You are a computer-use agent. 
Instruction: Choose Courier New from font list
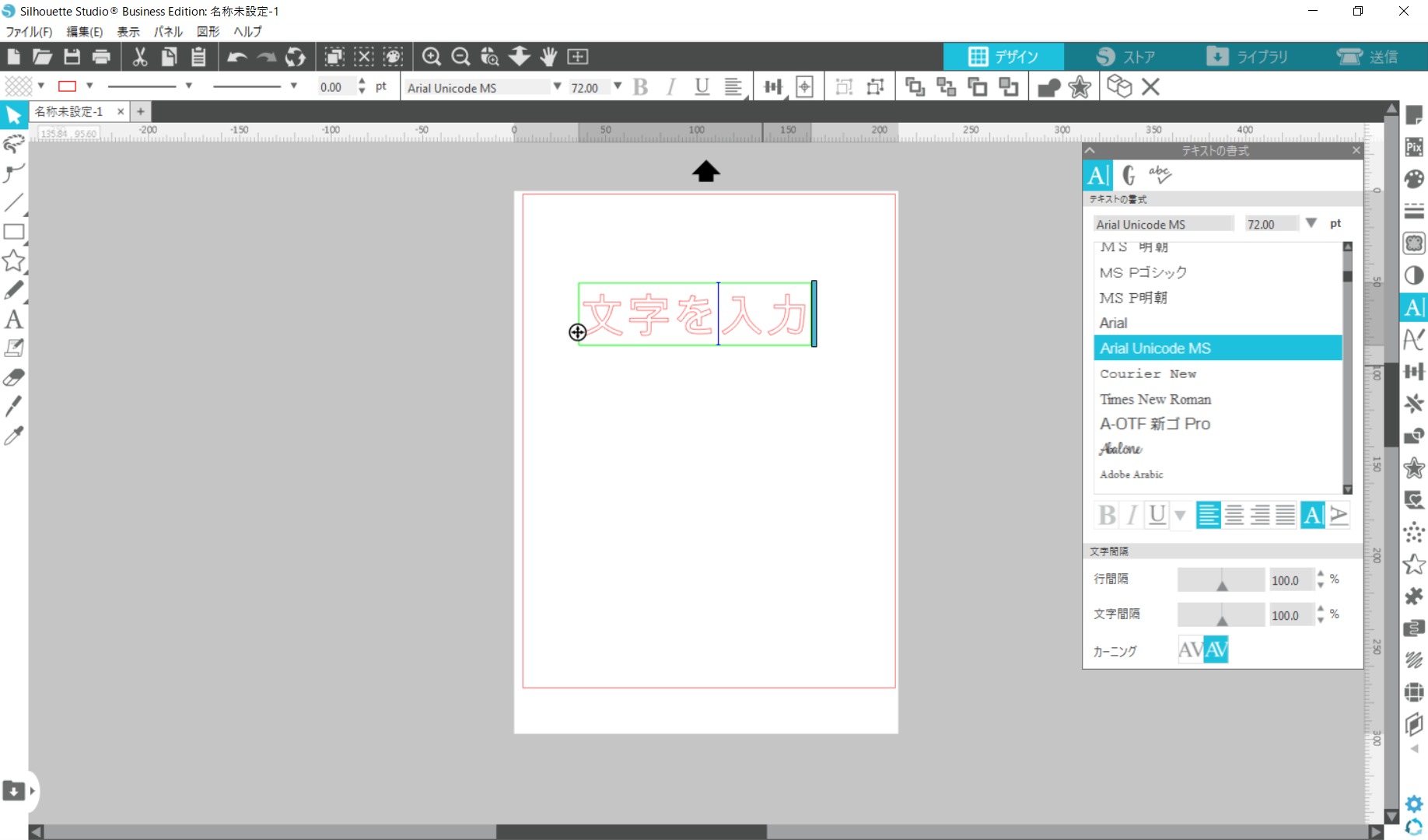tap(1218, 373)
